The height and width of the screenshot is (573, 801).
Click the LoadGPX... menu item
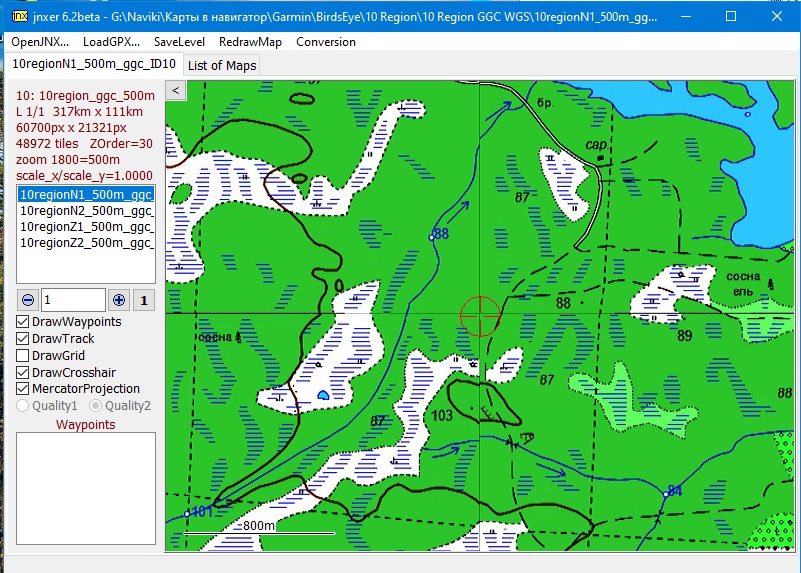pyautogui.click(x=111, y=42)
